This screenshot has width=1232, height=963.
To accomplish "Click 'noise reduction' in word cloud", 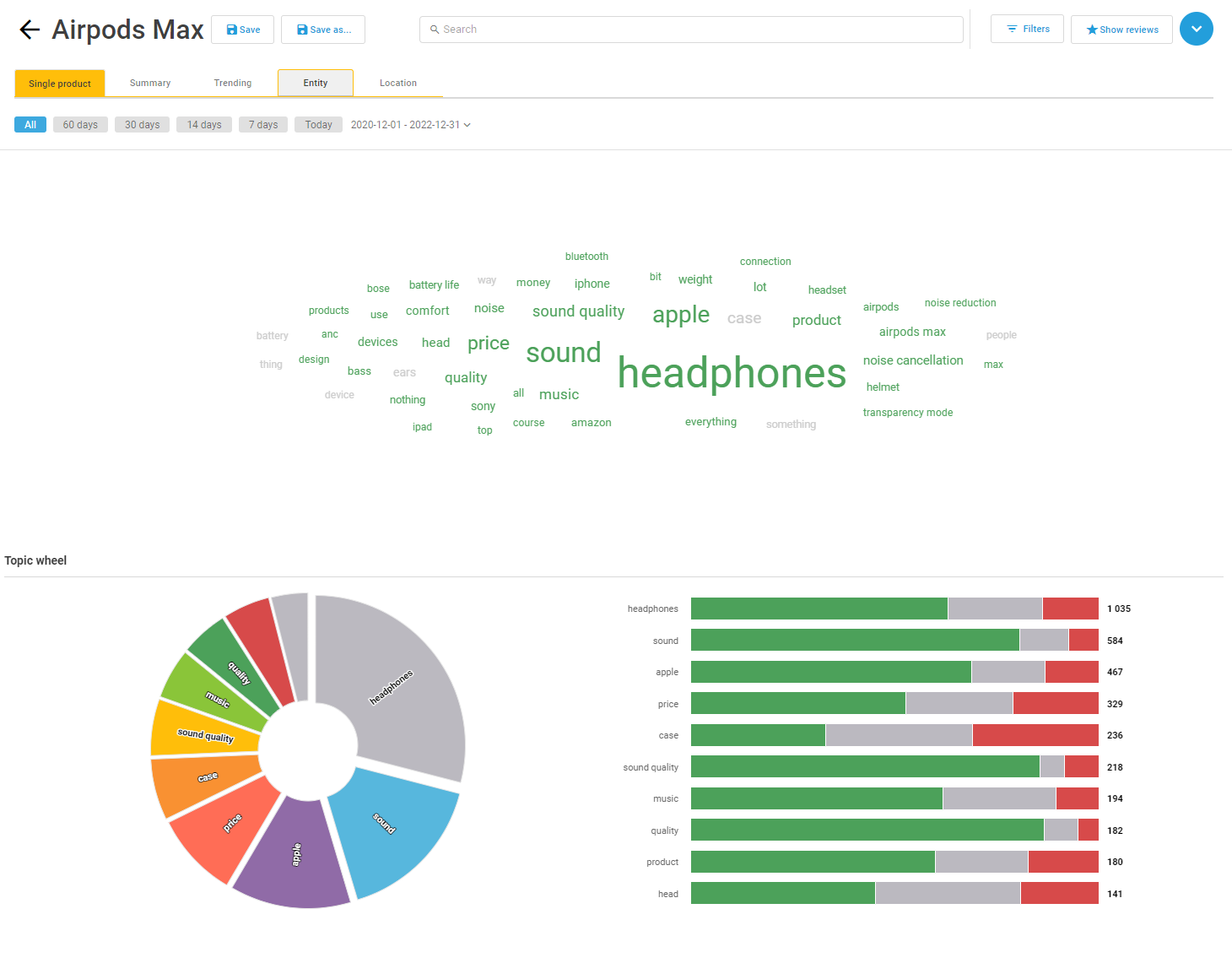I will [x=960, y=303].
